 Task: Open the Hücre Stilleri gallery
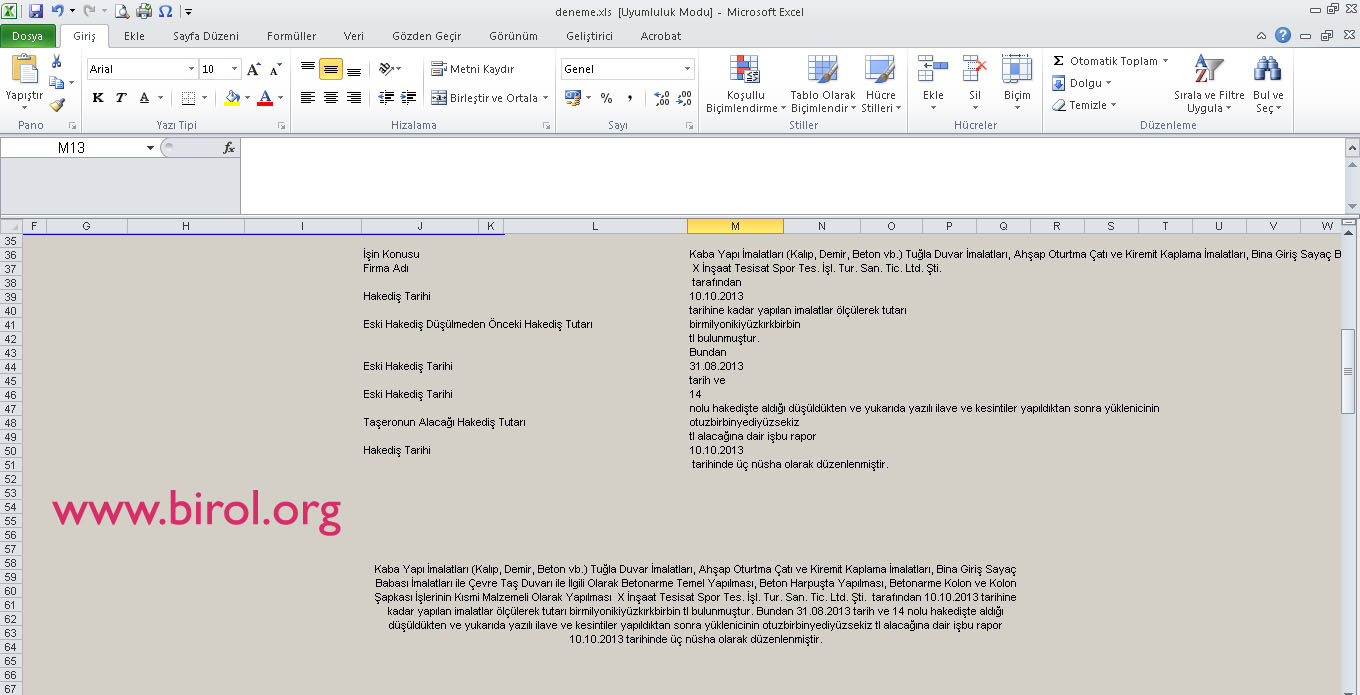[x=881, y=84]
